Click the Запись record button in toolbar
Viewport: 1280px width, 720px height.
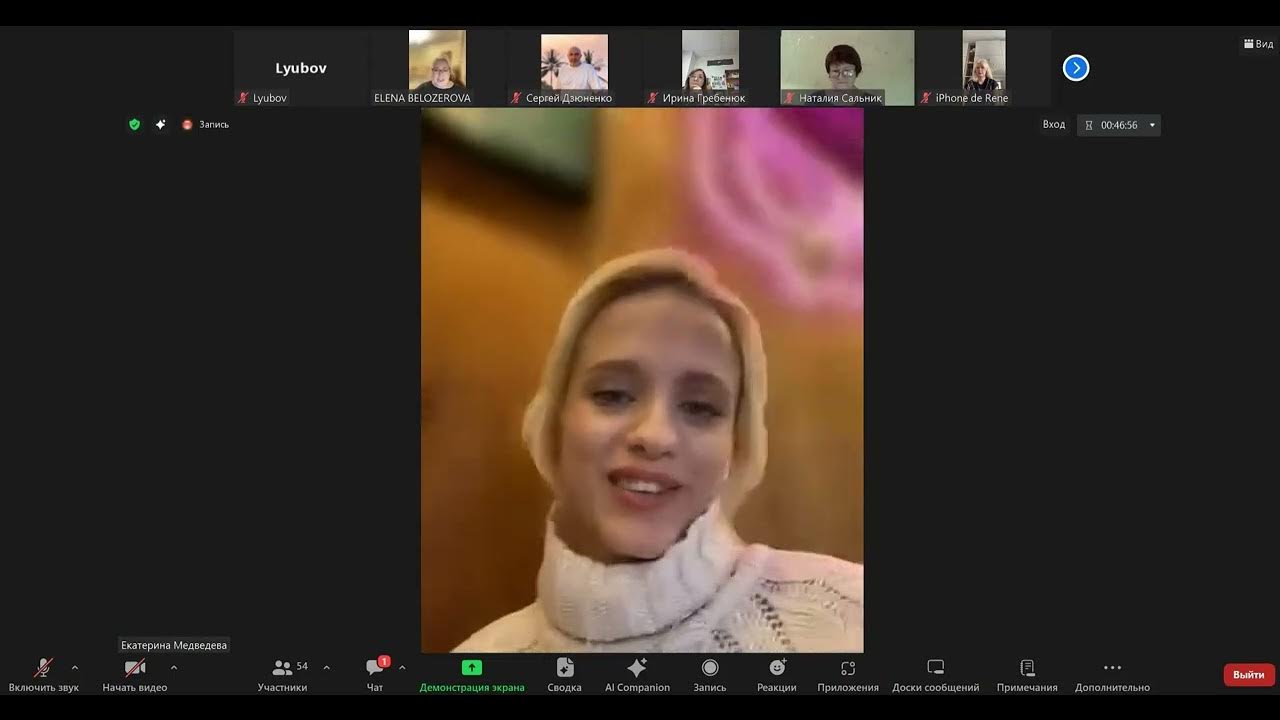tap(710, 675)
